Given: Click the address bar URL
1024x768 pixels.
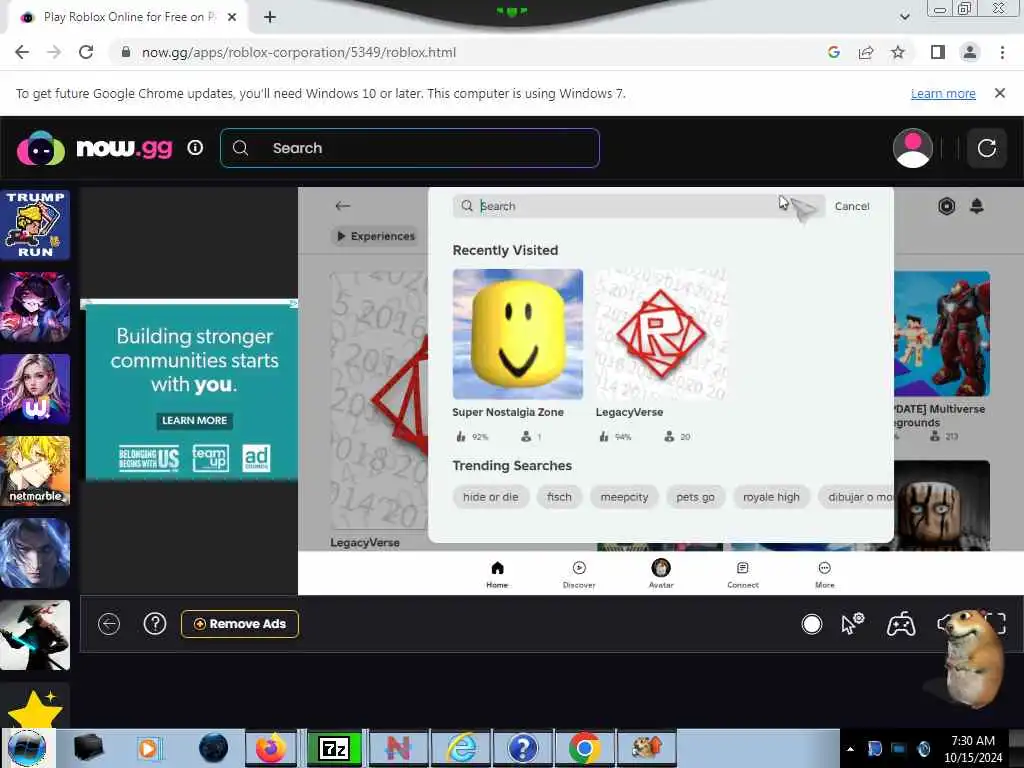Looking at the screenshot, I should [x=298, y=52].
